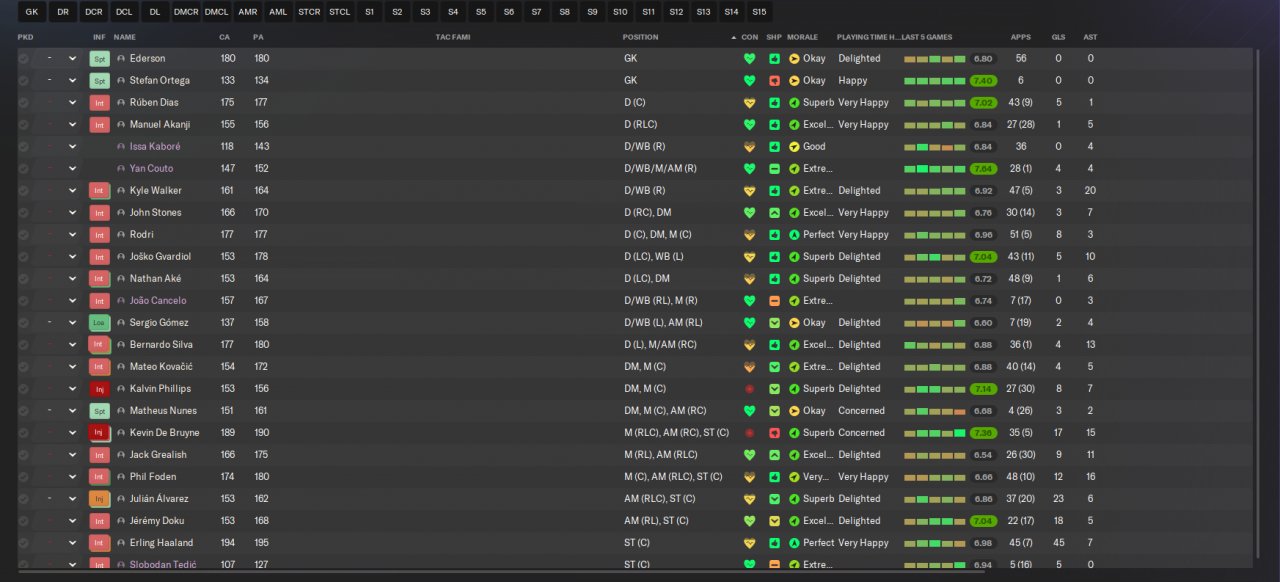Select the DMCL position tab
The image size is (1280, 582).
216,12
